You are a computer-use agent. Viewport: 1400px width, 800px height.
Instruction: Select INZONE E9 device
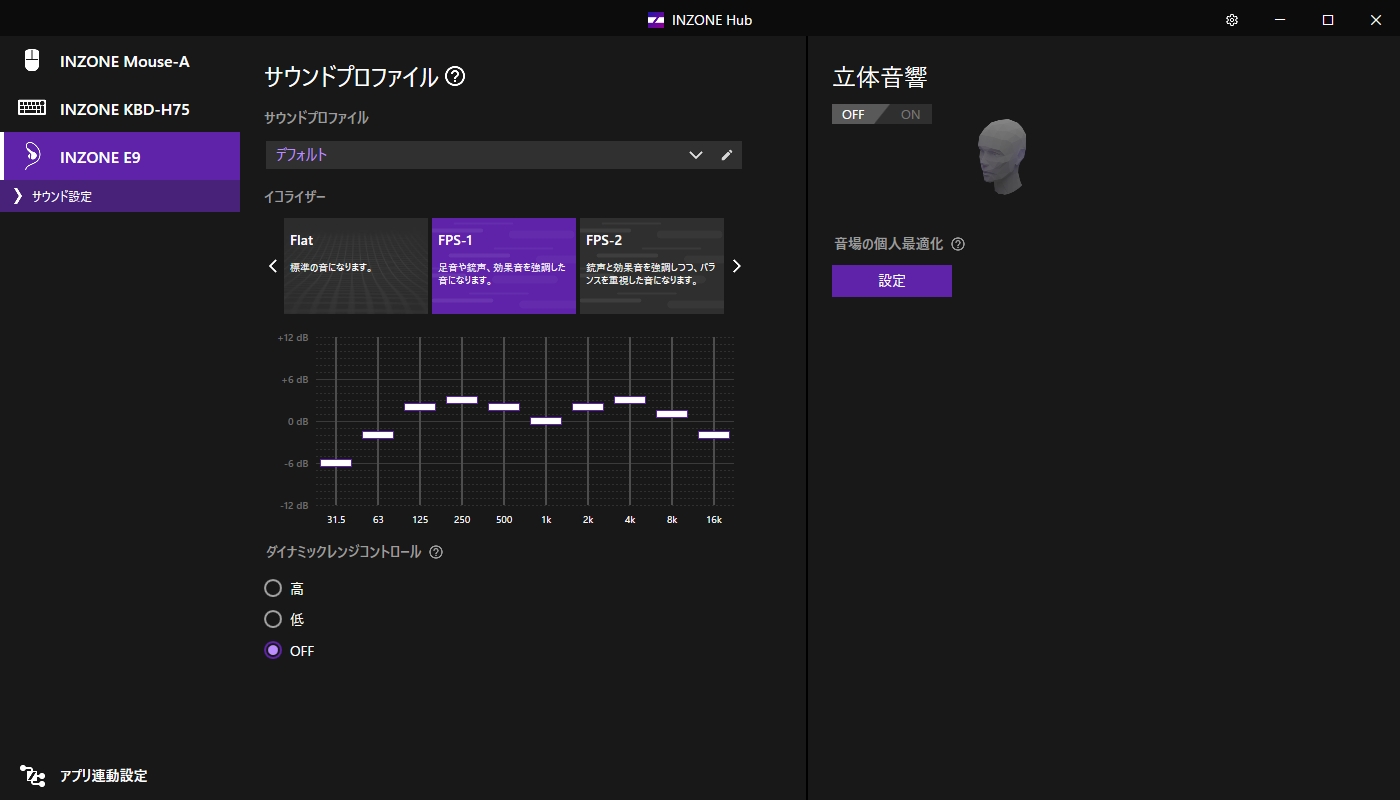pyautogui.click(x=120, y=156)
